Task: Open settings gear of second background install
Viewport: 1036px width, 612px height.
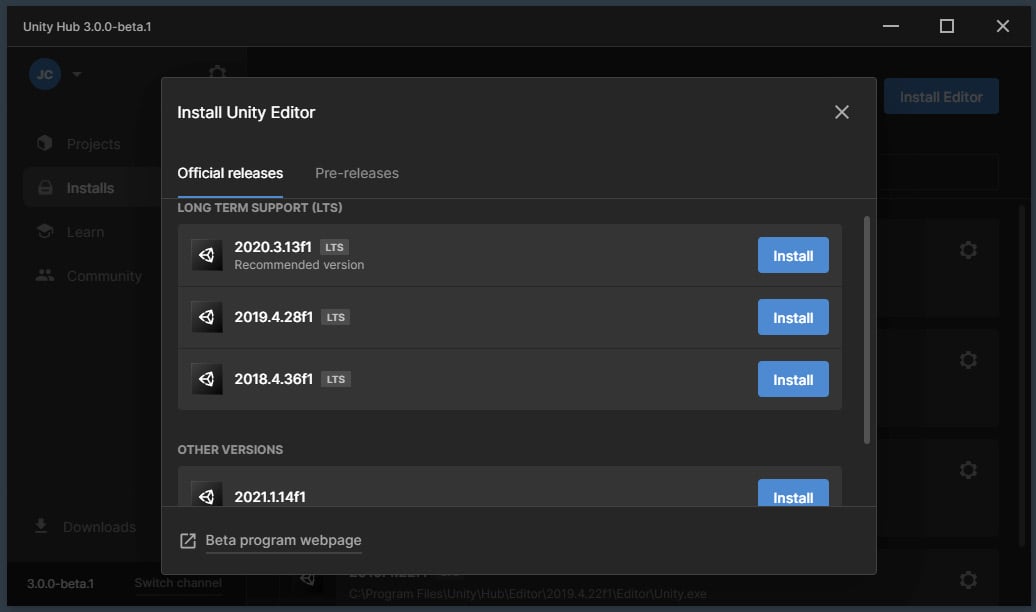Action: coord(968,360)
